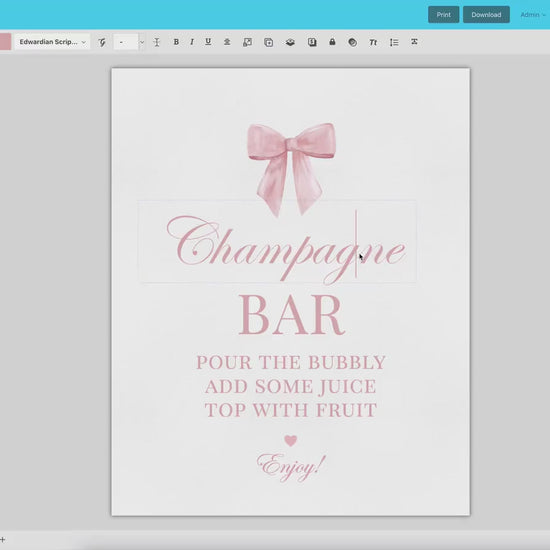Click the letter spacing icon

click(414, 42)
